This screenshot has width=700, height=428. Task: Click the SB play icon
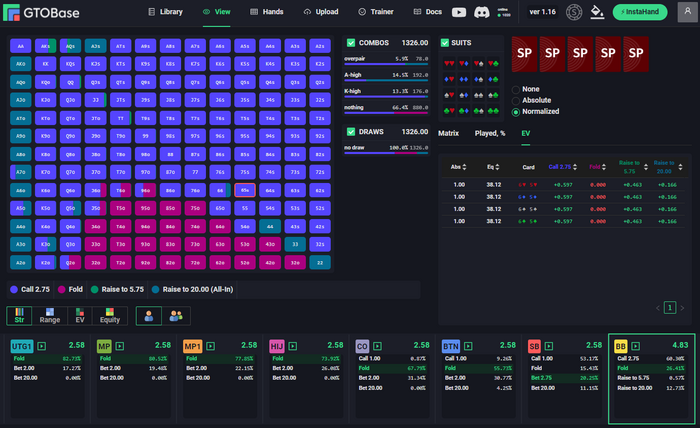549,346
